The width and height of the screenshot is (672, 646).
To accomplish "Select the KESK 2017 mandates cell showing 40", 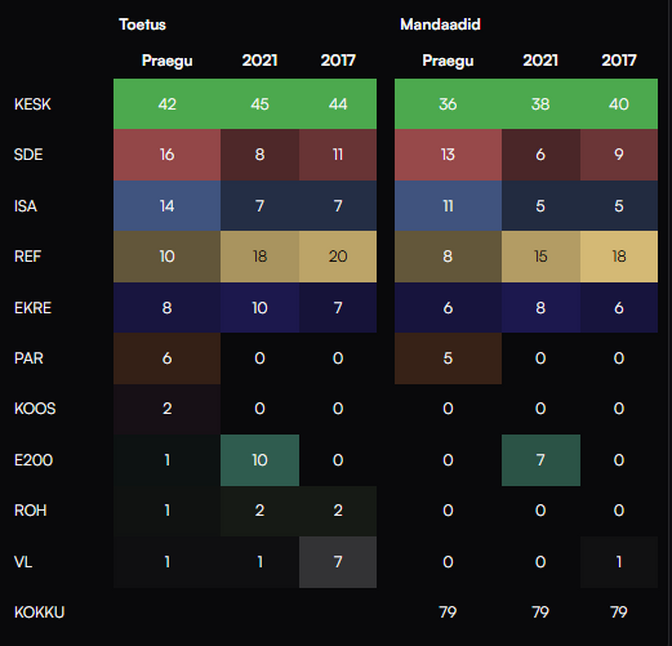I will click(x=619, y=104).
